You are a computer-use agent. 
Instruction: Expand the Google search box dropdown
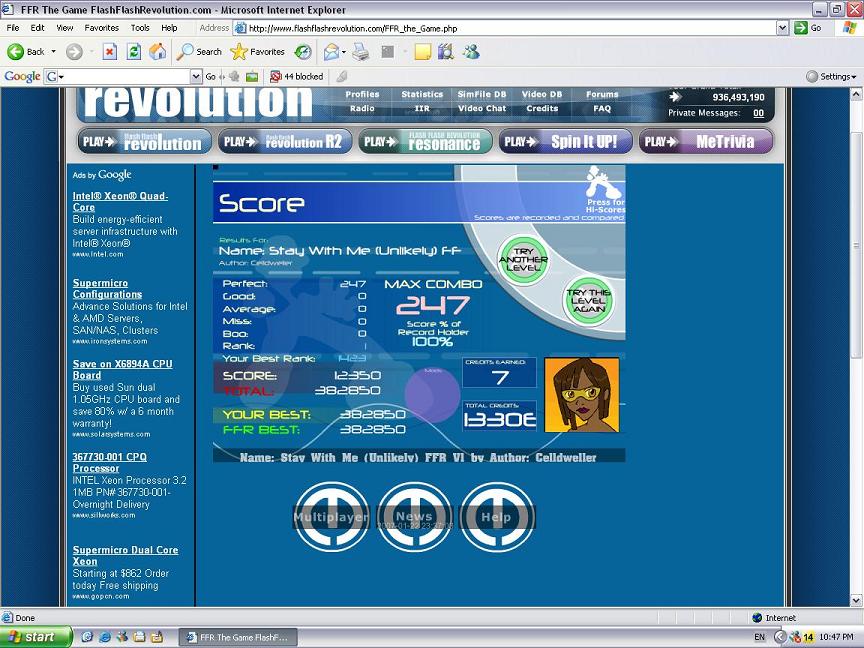pyautogui.click(x=196, y=77)
